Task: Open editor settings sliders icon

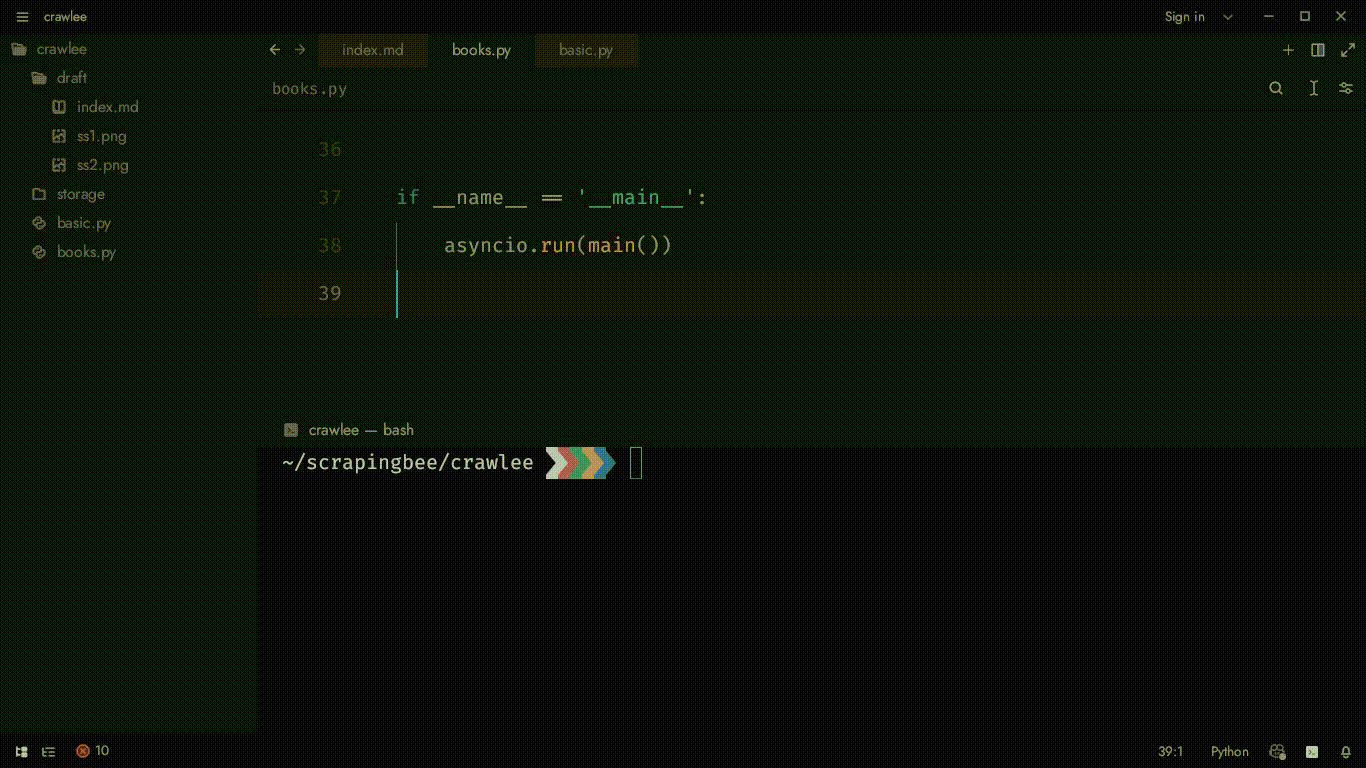Action: tap(1346, 88)
